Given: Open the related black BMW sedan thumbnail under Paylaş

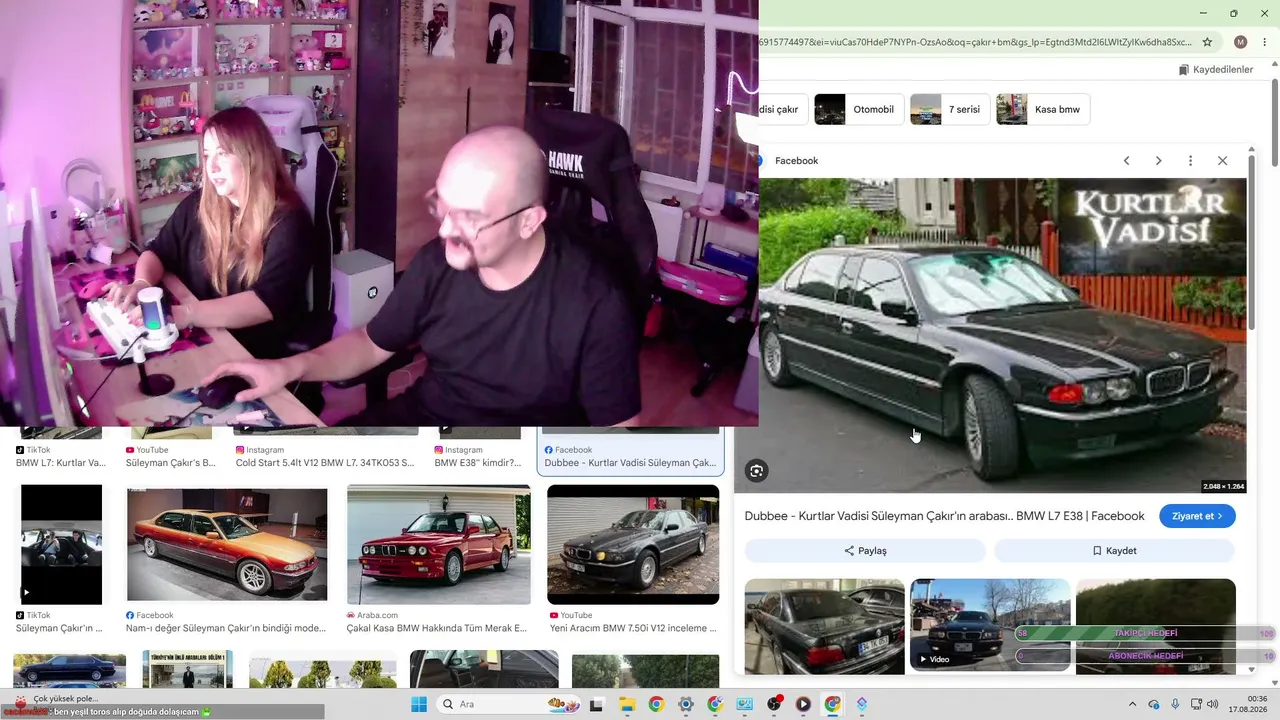Looking at the screenshot, I should 825,626.
